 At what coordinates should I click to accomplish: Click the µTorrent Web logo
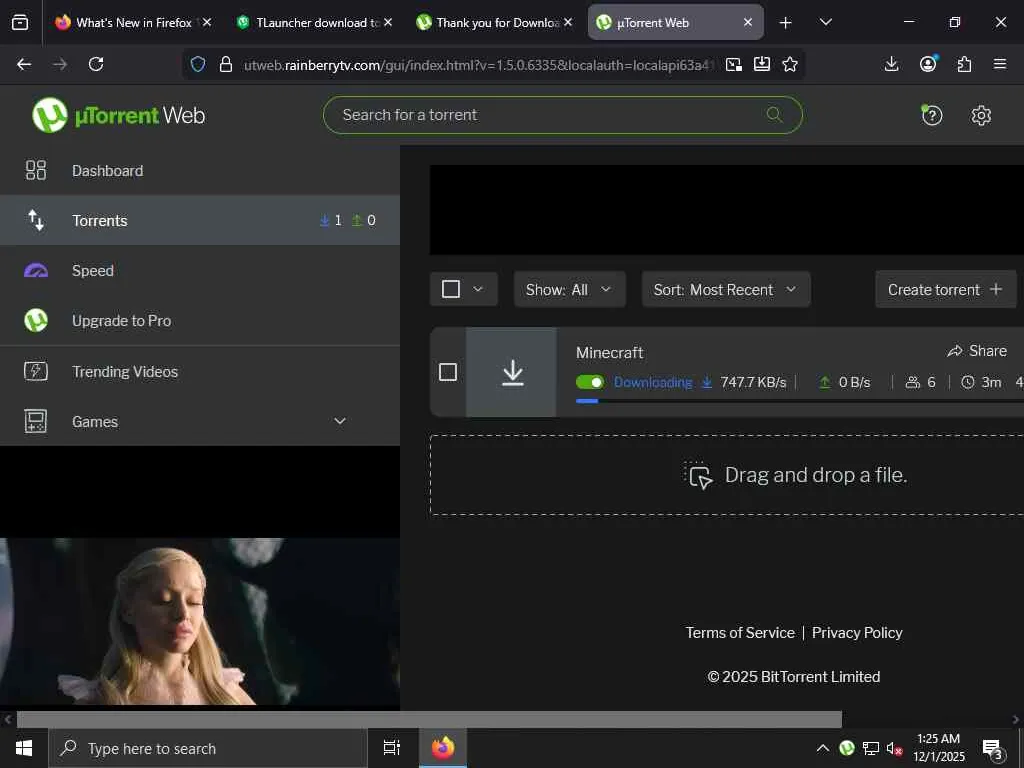coord(119,116)
